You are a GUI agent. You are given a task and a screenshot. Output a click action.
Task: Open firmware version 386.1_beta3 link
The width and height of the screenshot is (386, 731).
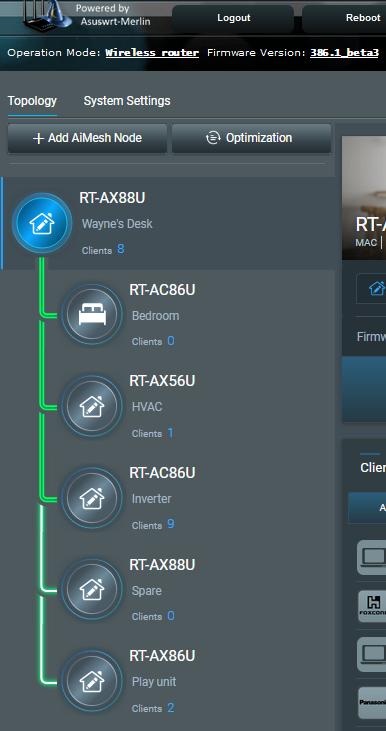click(345, 53)
